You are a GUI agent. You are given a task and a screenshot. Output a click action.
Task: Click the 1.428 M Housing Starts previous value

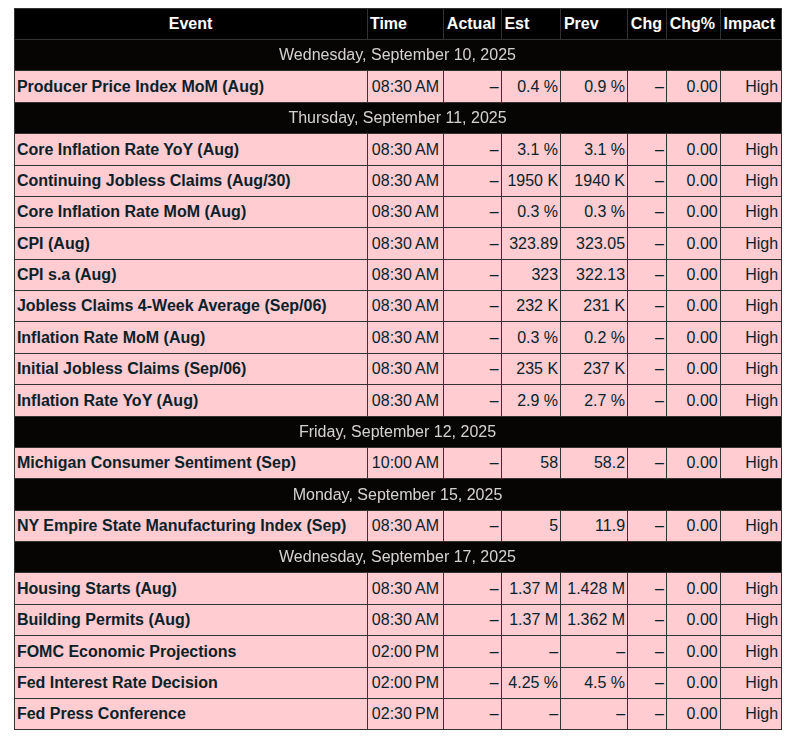594,588
